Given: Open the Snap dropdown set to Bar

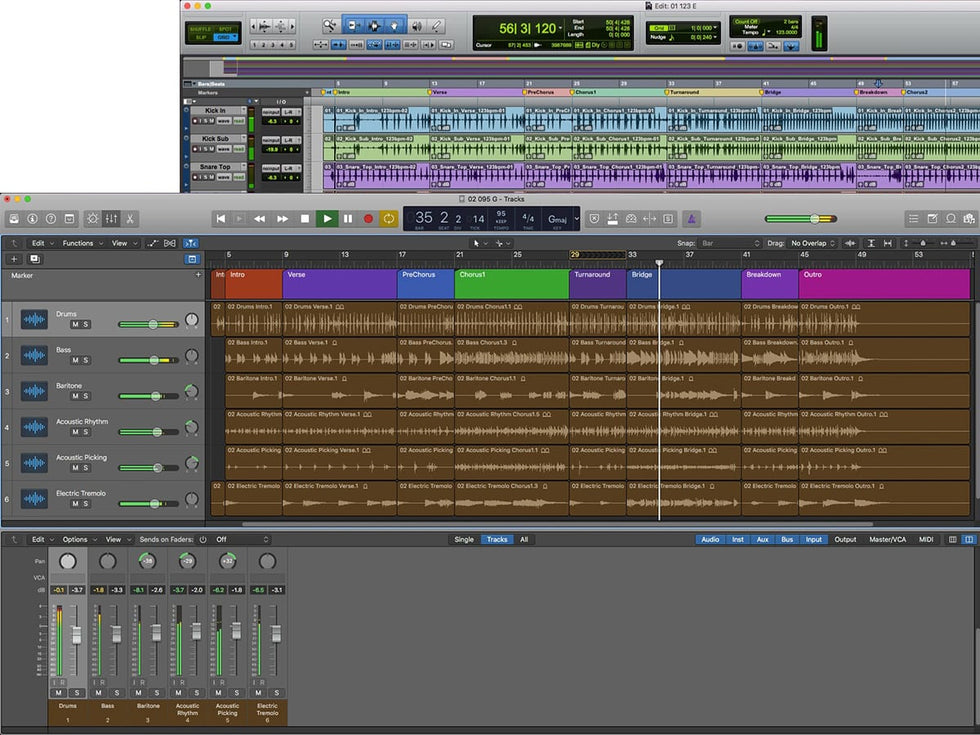Looking at the screenshot, I should [729, 243].
